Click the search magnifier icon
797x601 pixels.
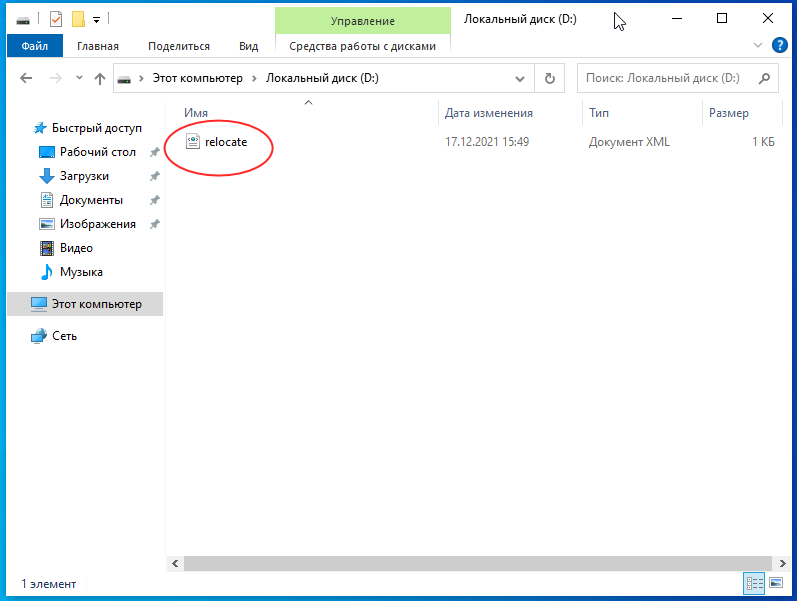(x=764, y=78)
